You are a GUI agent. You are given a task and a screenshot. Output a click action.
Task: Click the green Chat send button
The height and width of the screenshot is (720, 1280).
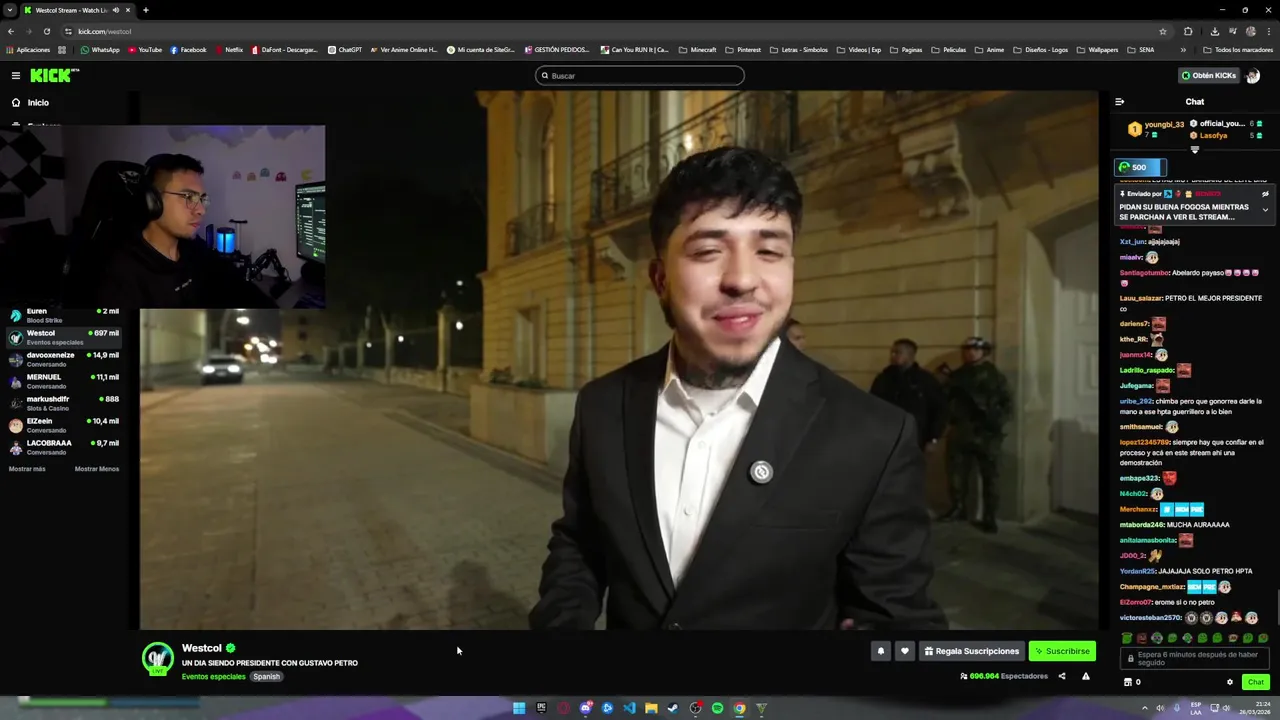tap(1256, 682)
